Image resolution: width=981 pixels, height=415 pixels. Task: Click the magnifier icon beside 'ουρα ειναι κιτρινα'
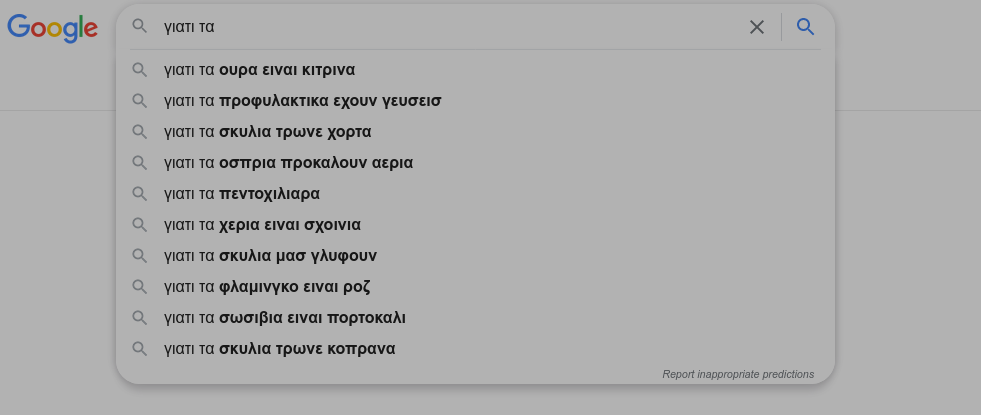140,70
